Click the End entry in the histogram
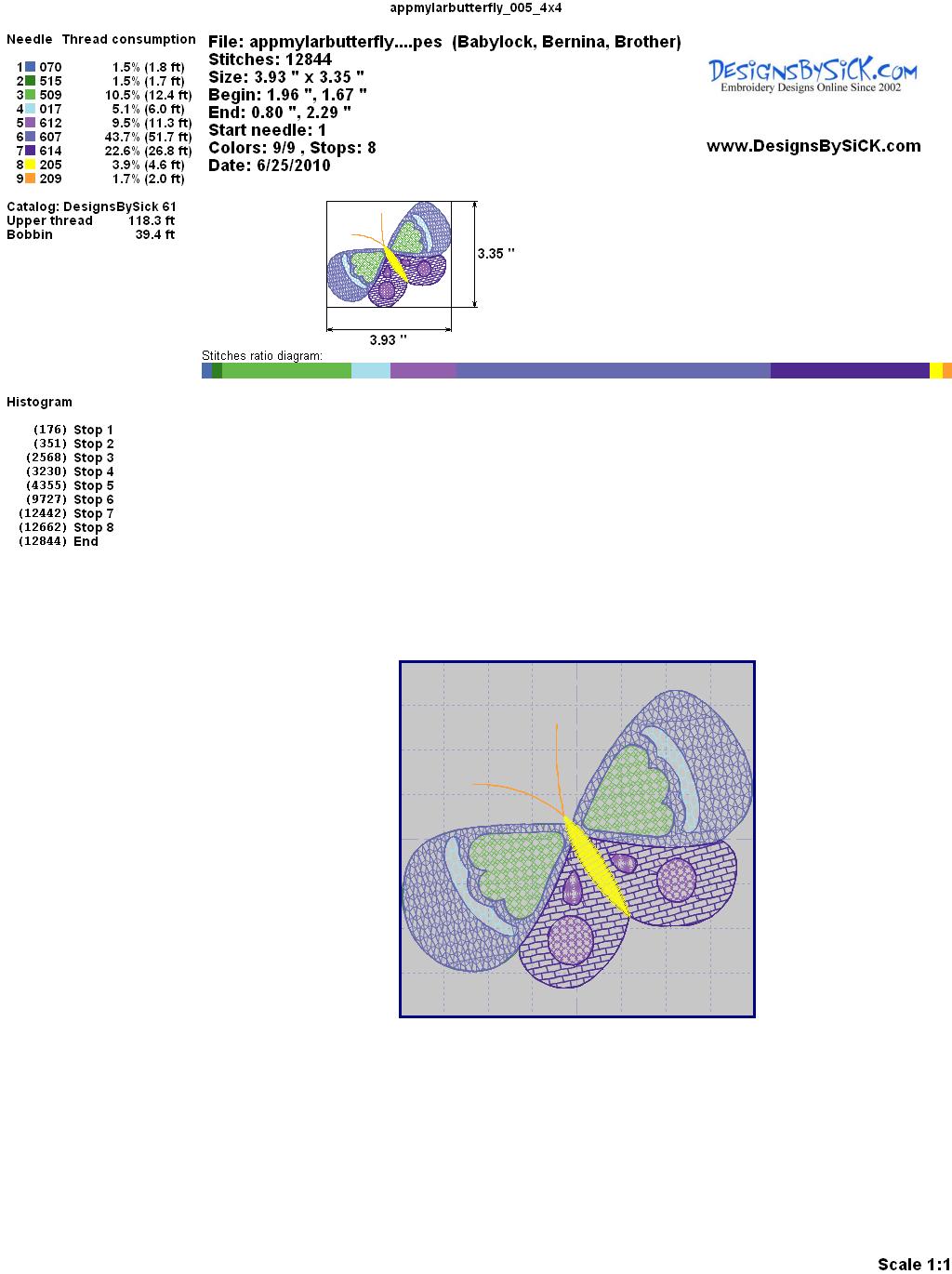 pyautogui.click(x=86, y=541)
